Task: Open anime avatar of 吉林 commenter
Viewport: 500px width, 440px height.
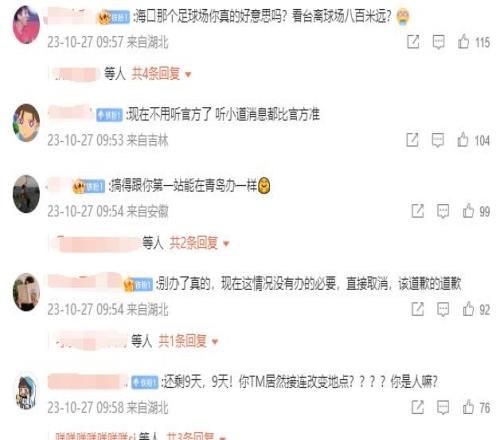Action: (26, 122)
